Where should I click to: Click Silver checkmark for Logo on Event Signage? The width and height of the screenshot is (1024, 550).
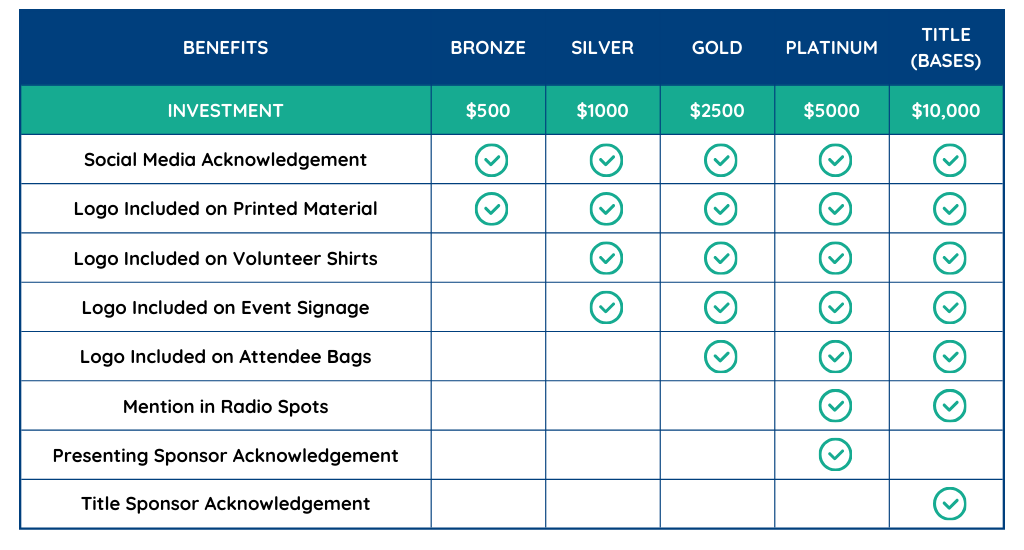pyautogui.click(x=606, y=307)
